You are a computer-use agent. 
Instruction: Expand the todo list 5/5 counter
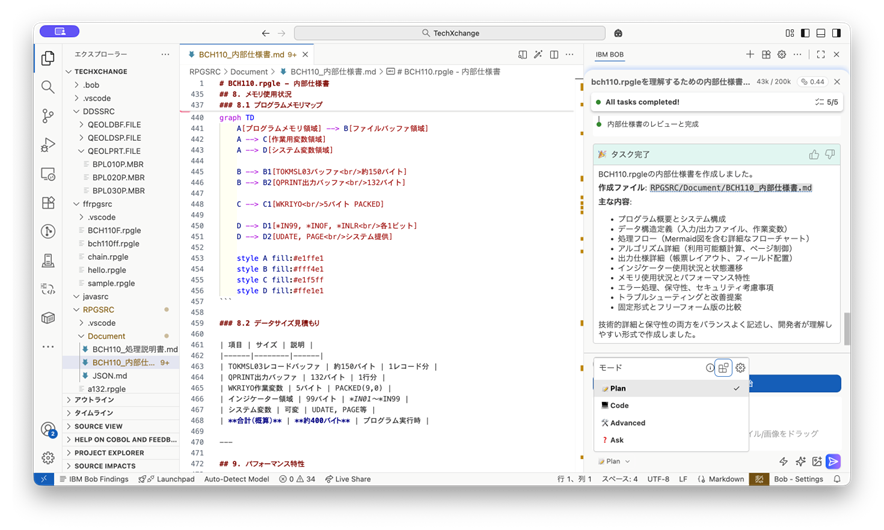(x=825, y=102)
